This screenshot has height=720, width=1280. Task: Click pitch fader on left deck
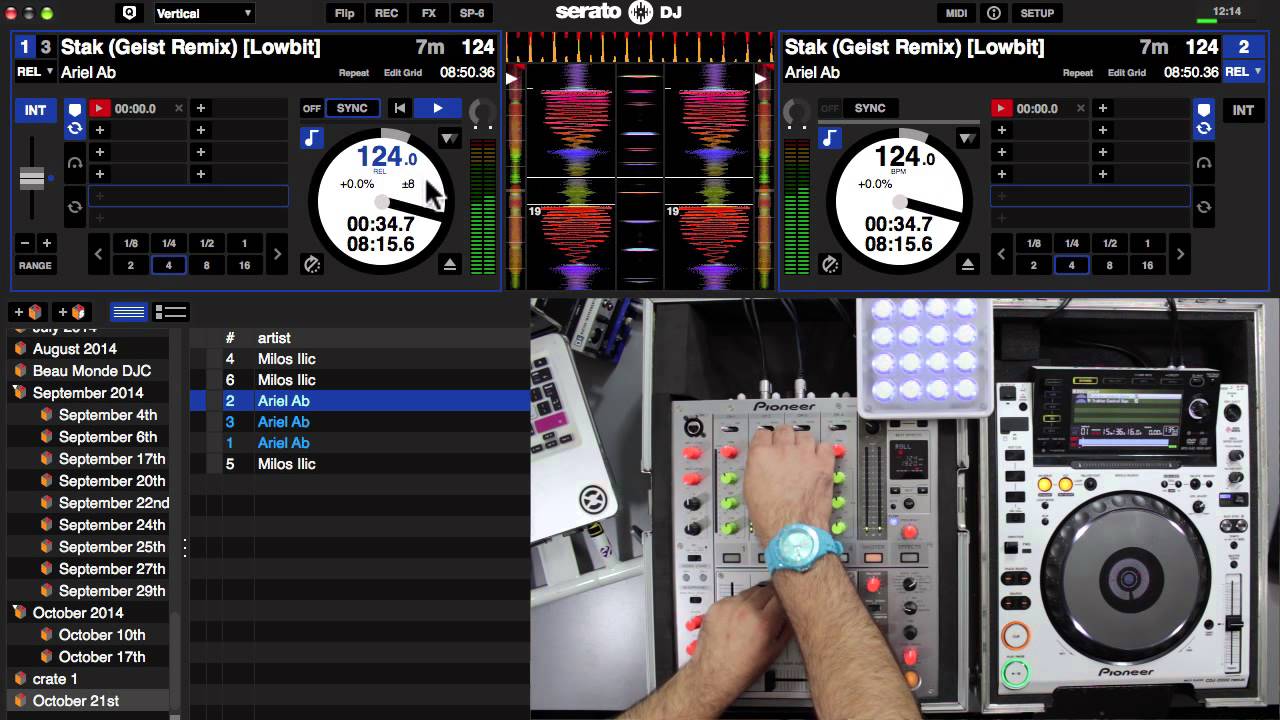[x=32, y=179]
